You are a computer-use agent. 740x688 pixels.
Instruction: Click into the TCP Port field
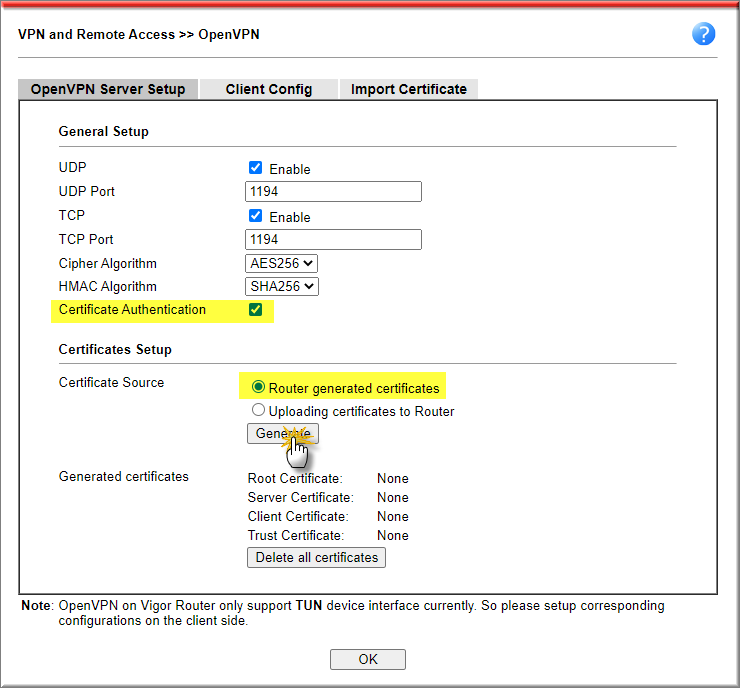tap(333, 240)
